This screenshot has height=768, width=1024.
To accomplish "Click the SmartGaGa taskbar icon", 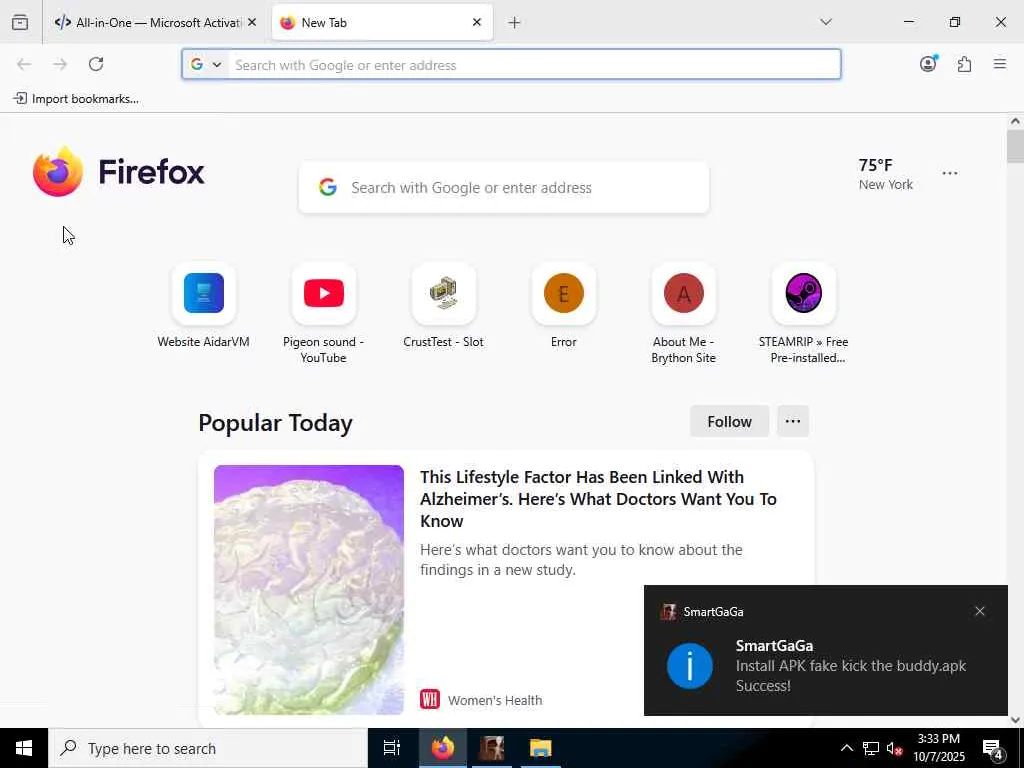I will tap(492, 748).
